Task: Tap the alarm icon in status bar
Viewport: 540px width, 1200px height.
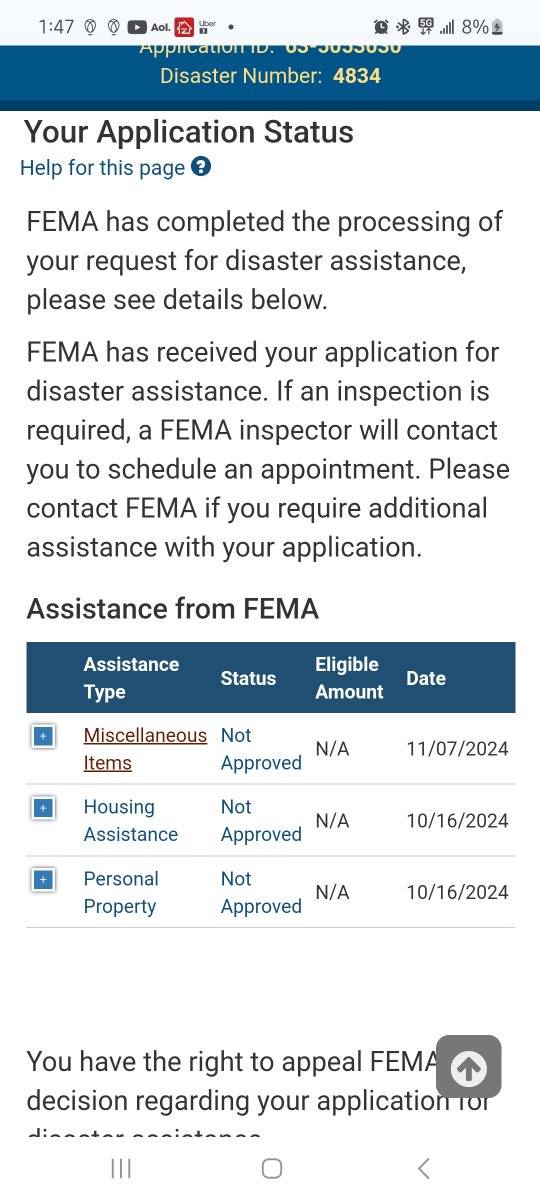Action: tap(381, 27)
